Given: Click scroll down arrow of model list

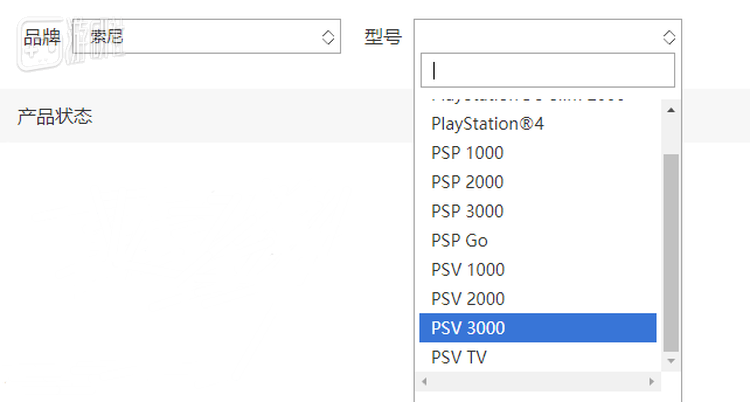Looking at the screenshot, I should click(671, 360).
